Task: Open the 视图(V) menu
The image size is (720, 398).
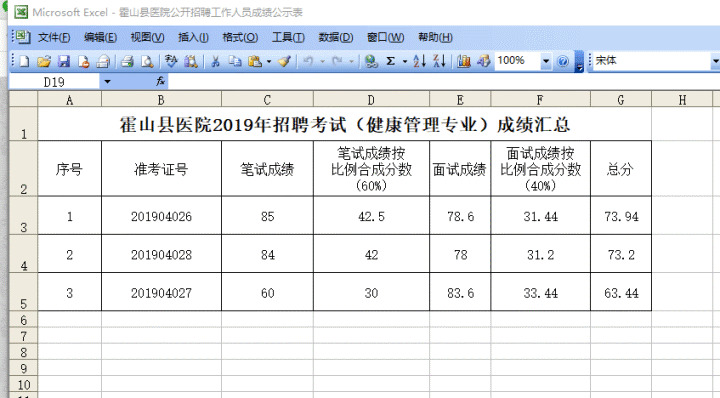Action: 147,37
